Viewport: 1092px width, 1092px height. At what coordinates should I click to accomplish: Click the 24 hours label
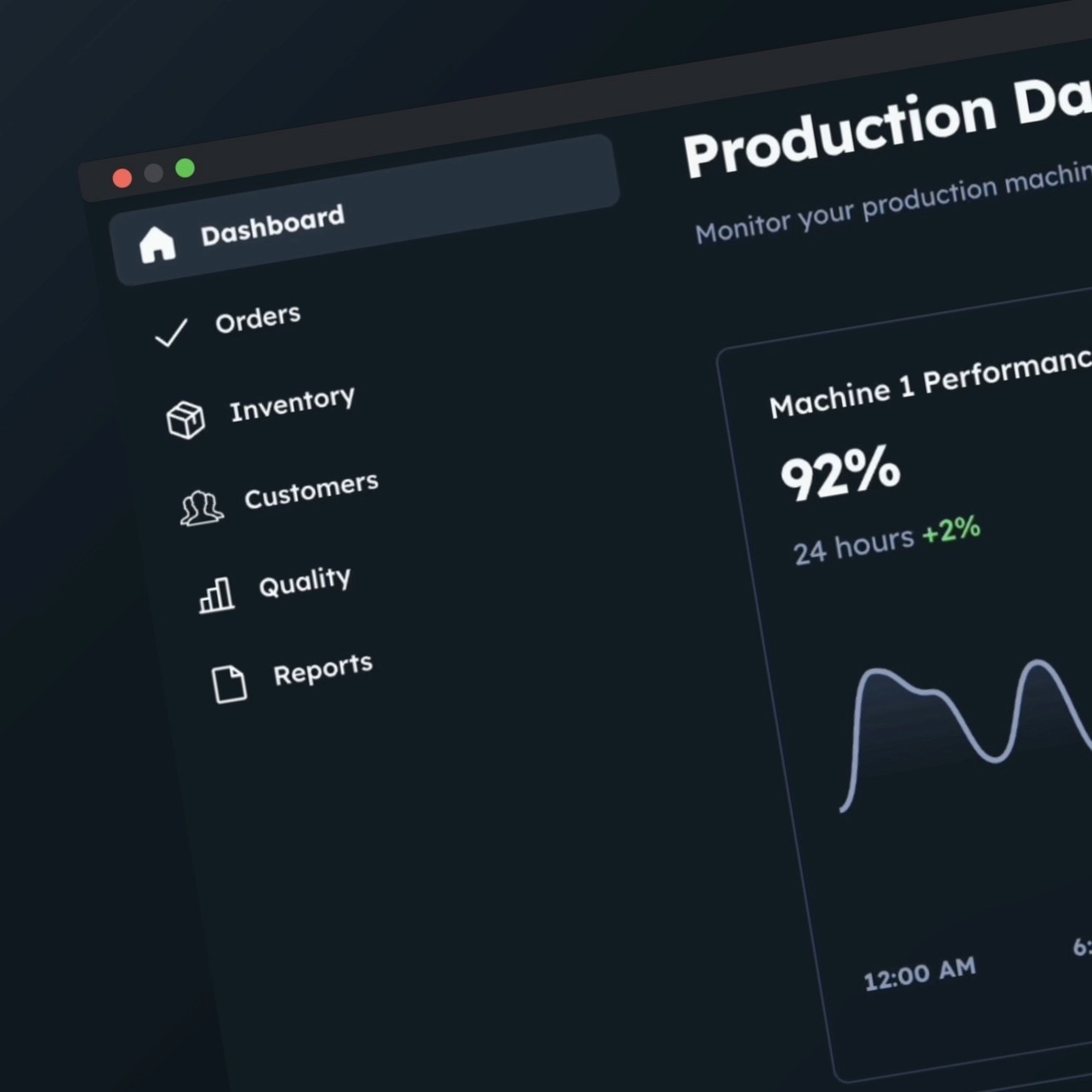853,545
